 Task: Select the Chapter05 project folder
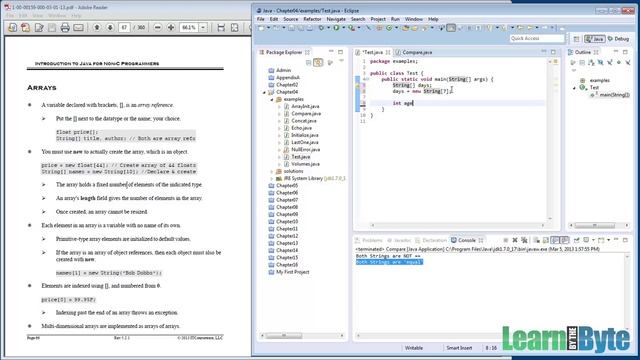[x=287, y=186]
